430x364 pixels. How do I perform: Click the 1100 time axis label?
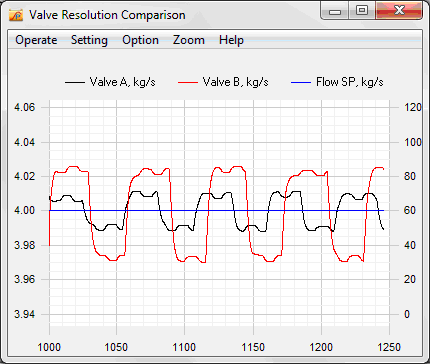(x=184, y=347)
